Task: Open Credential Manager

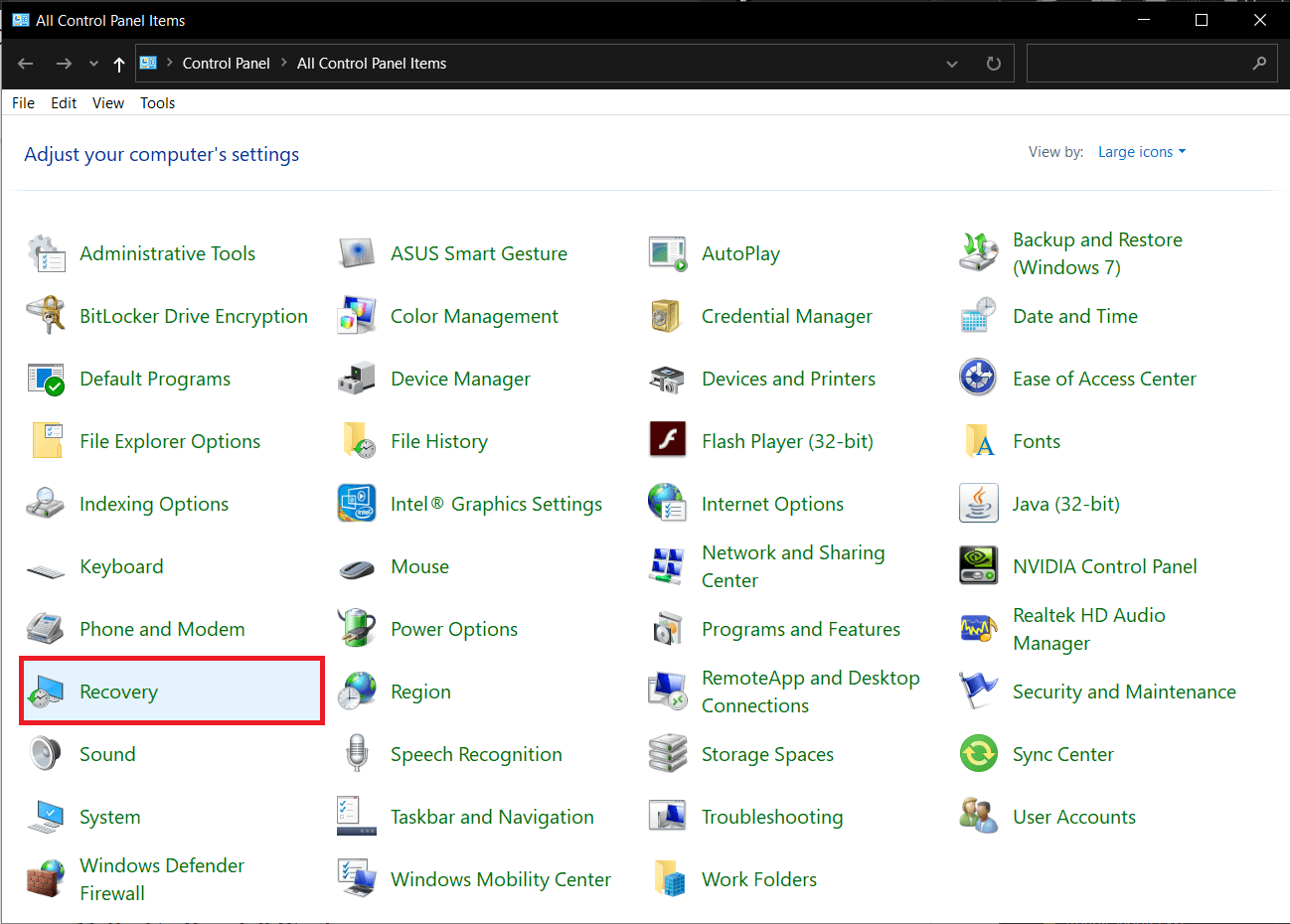Action: [x=787, y=316]
